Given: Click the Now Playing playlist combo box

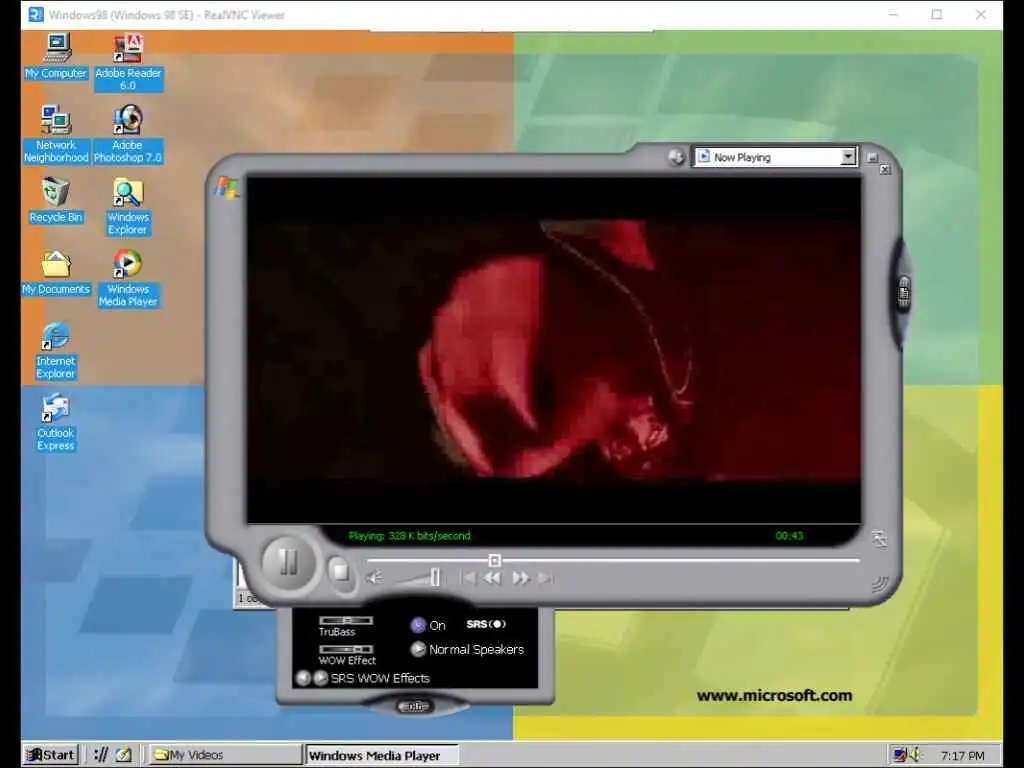Looking at the screenshot, I should pos(775,157).
